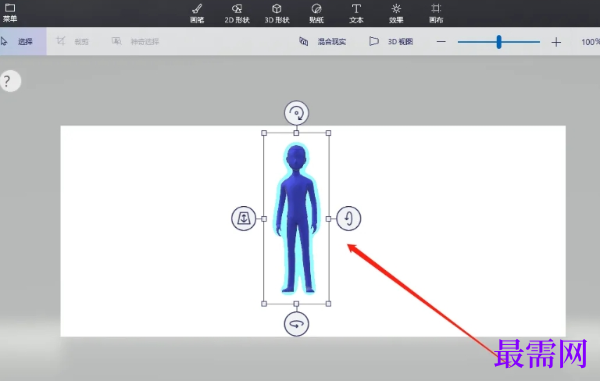This screenshot has height=385, width=606.
Task: Select the 画笔 brushes tool
Action: [x=197, y=13]
